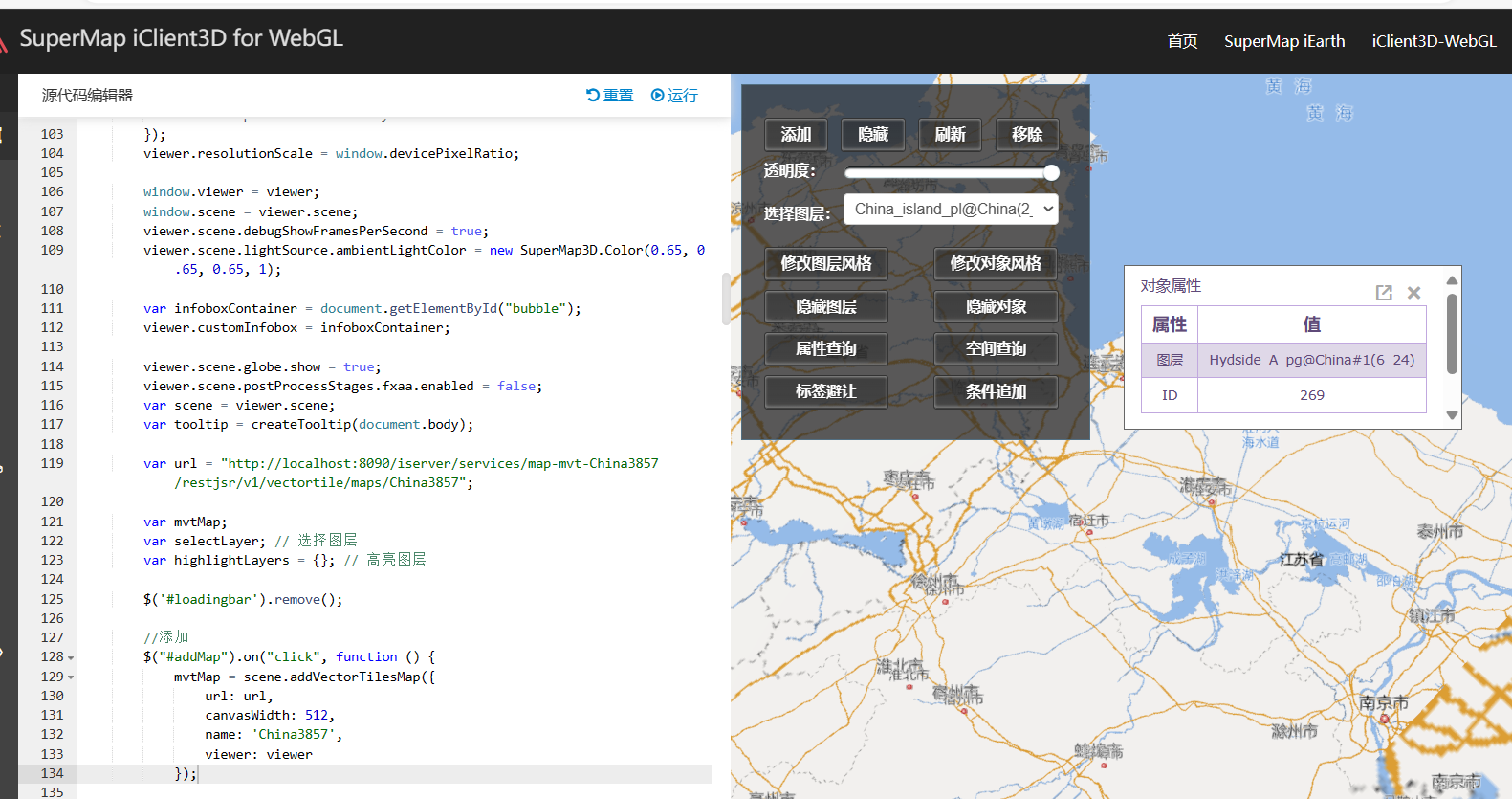Click 透明度 label in control panel
Screen dimensions: 1512x799
789,171
